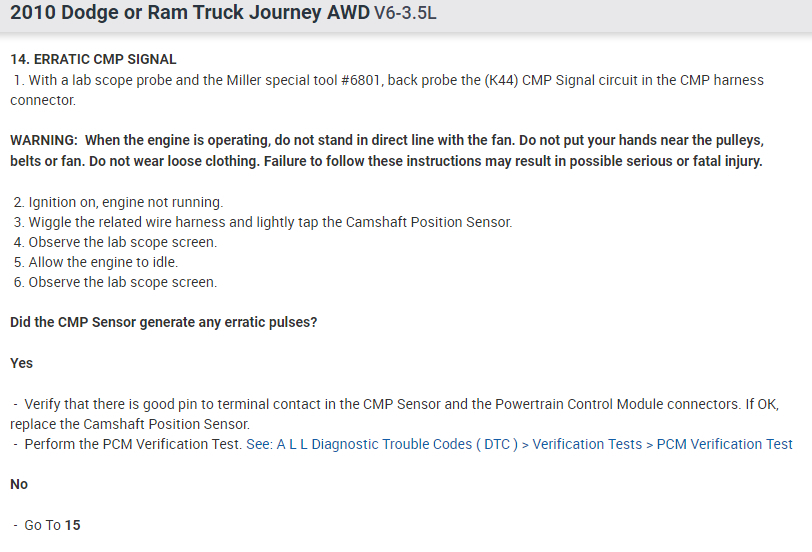Viewport: 812px width, 552px height.
Task: Click the 'replace the Camshaft Position Sensor' text
Action: coord(129,424)
